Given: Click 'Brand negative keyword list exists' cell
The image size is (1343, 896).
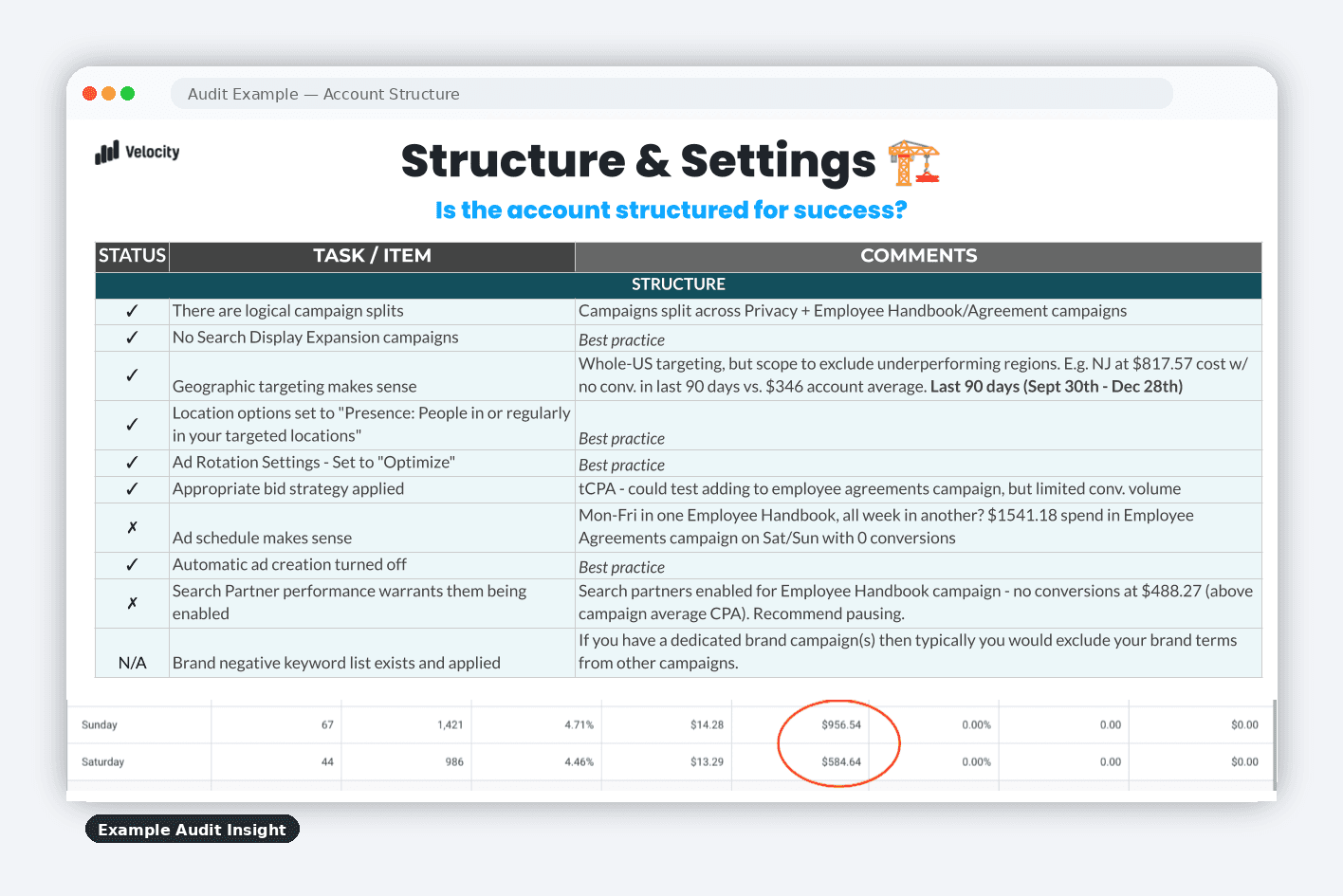Looking at the screenshot, I should click(372, 652).
